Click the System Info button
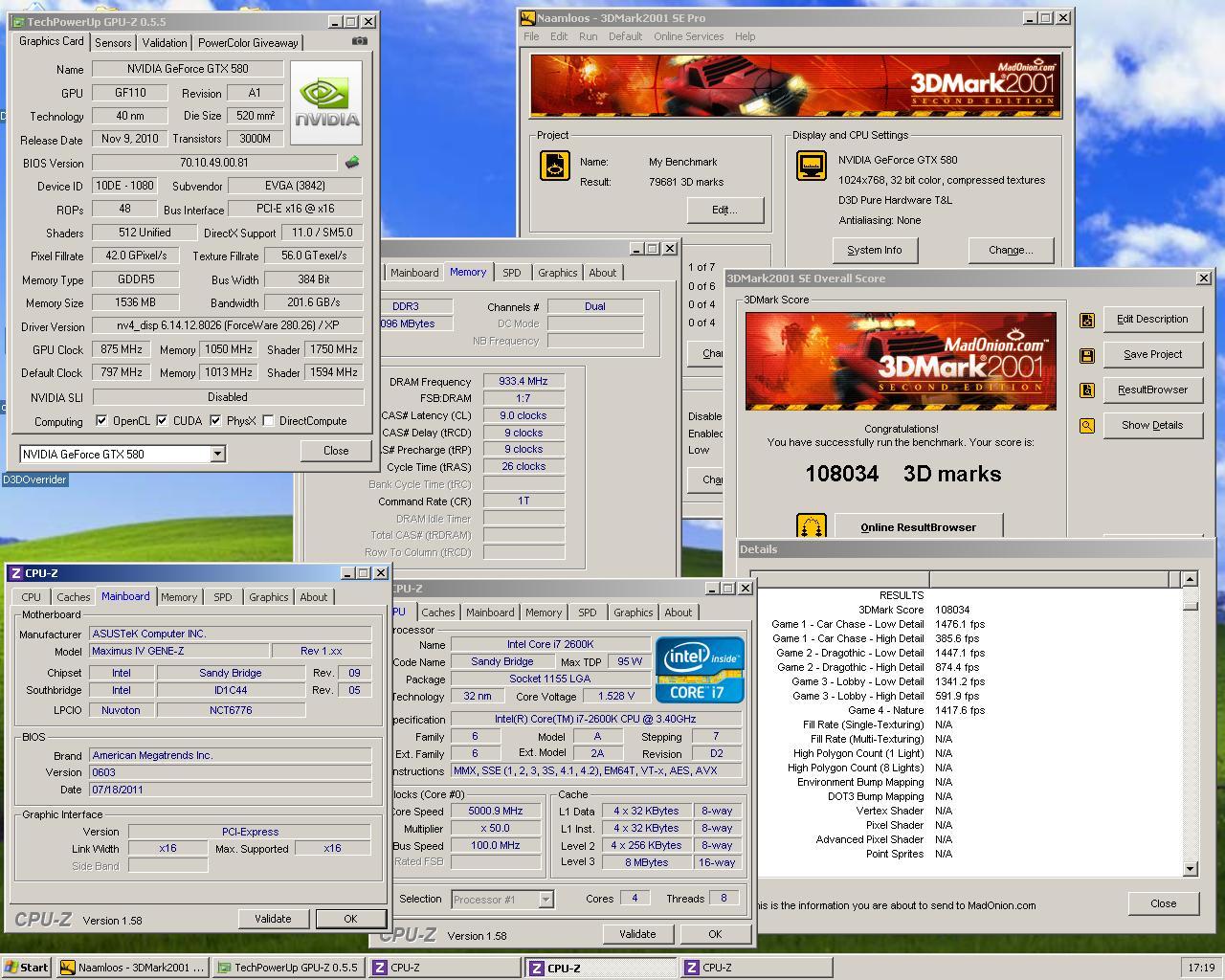This screenshot has height=980, width=1225. (874, 250)
